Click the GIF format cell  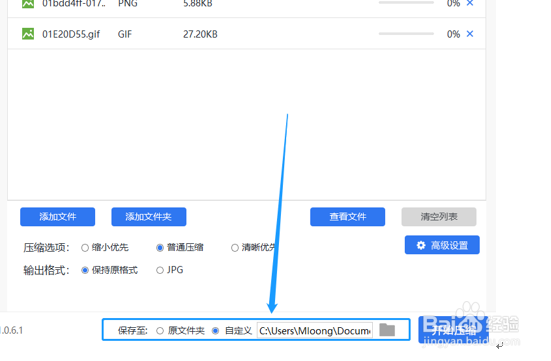point(125,34)
